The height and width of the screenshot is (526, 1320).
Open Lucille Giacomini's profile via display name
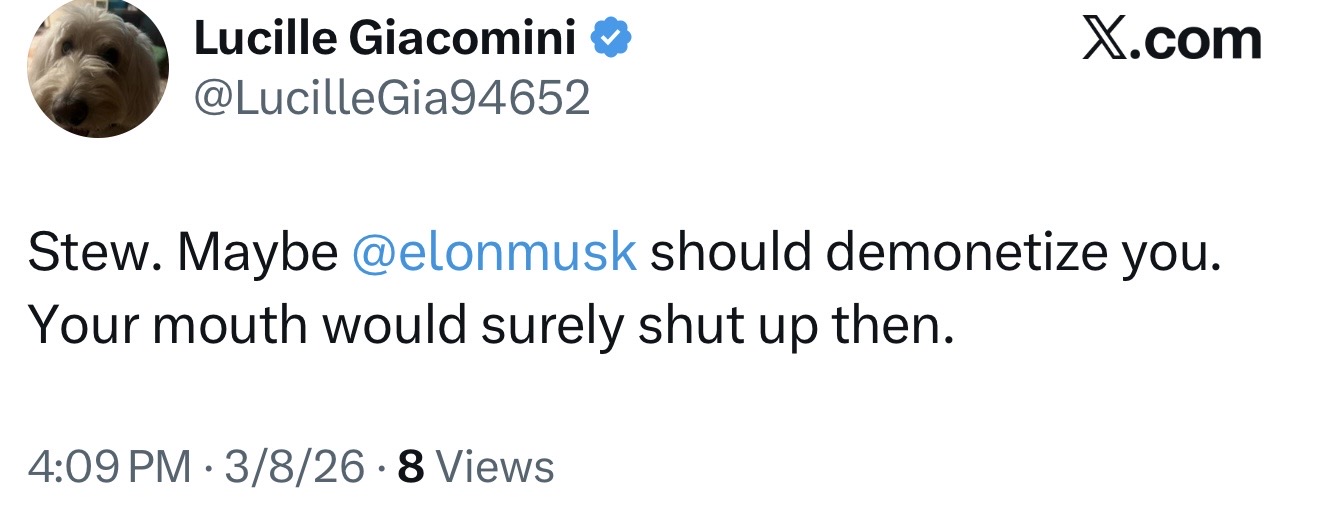pyautogui.click(x=385, y=39)
